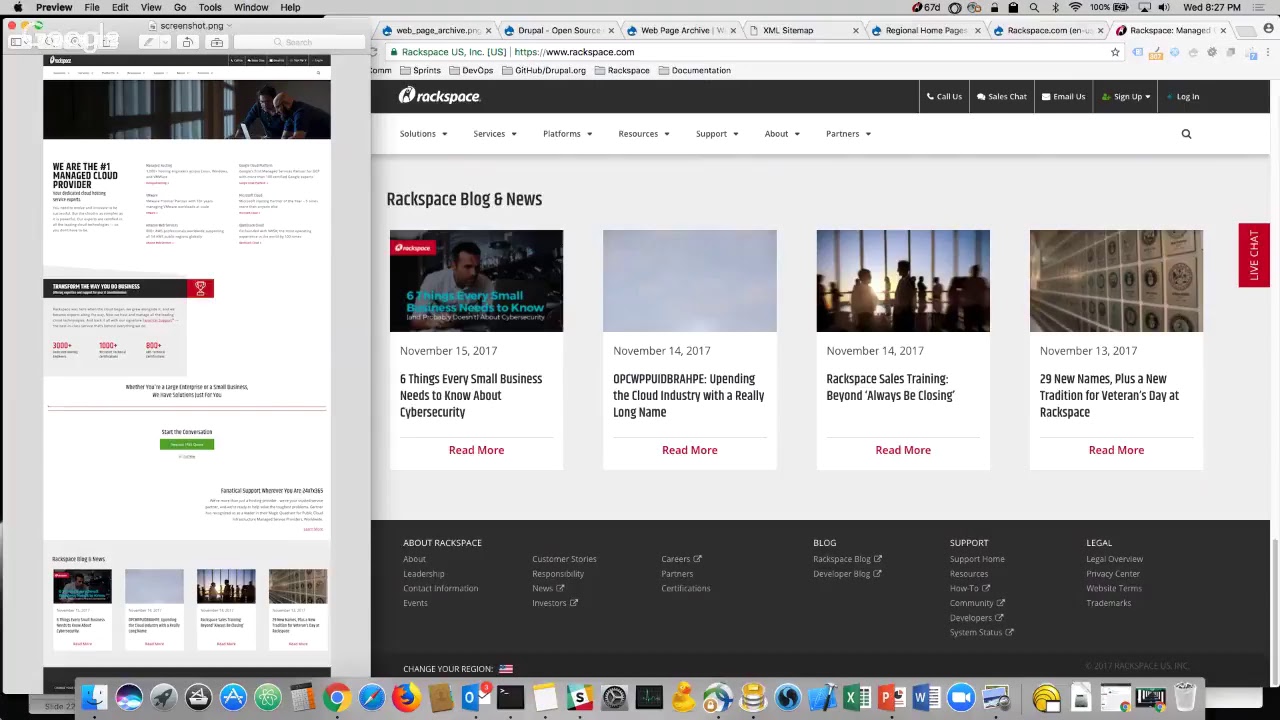
Task: Open the cybersecurity blog post thumbnail
Action: pyautogui.click(x=476, y=281)
